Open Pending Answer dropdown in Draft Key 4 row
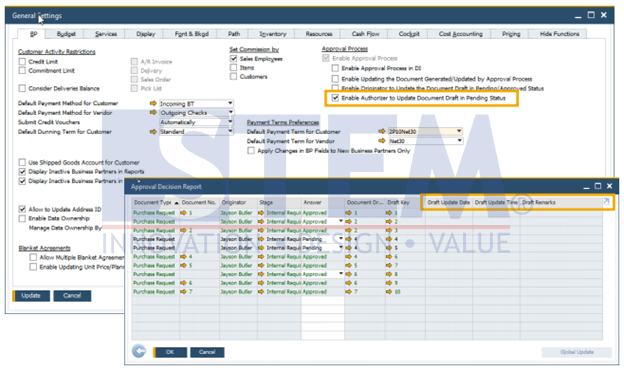Viewport: 624px width, 371px height. [x=341, y=238]
